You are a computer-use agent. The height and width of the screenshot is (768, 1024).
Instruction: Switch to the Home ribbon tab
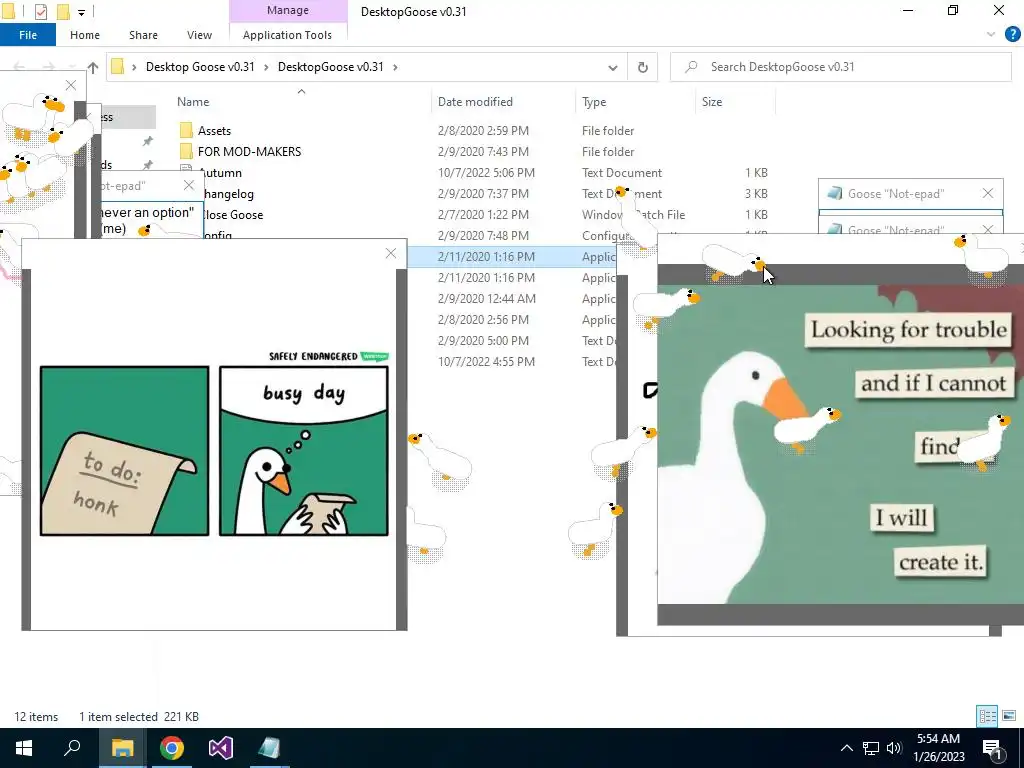pyautogui.click(x=85, y=35)
